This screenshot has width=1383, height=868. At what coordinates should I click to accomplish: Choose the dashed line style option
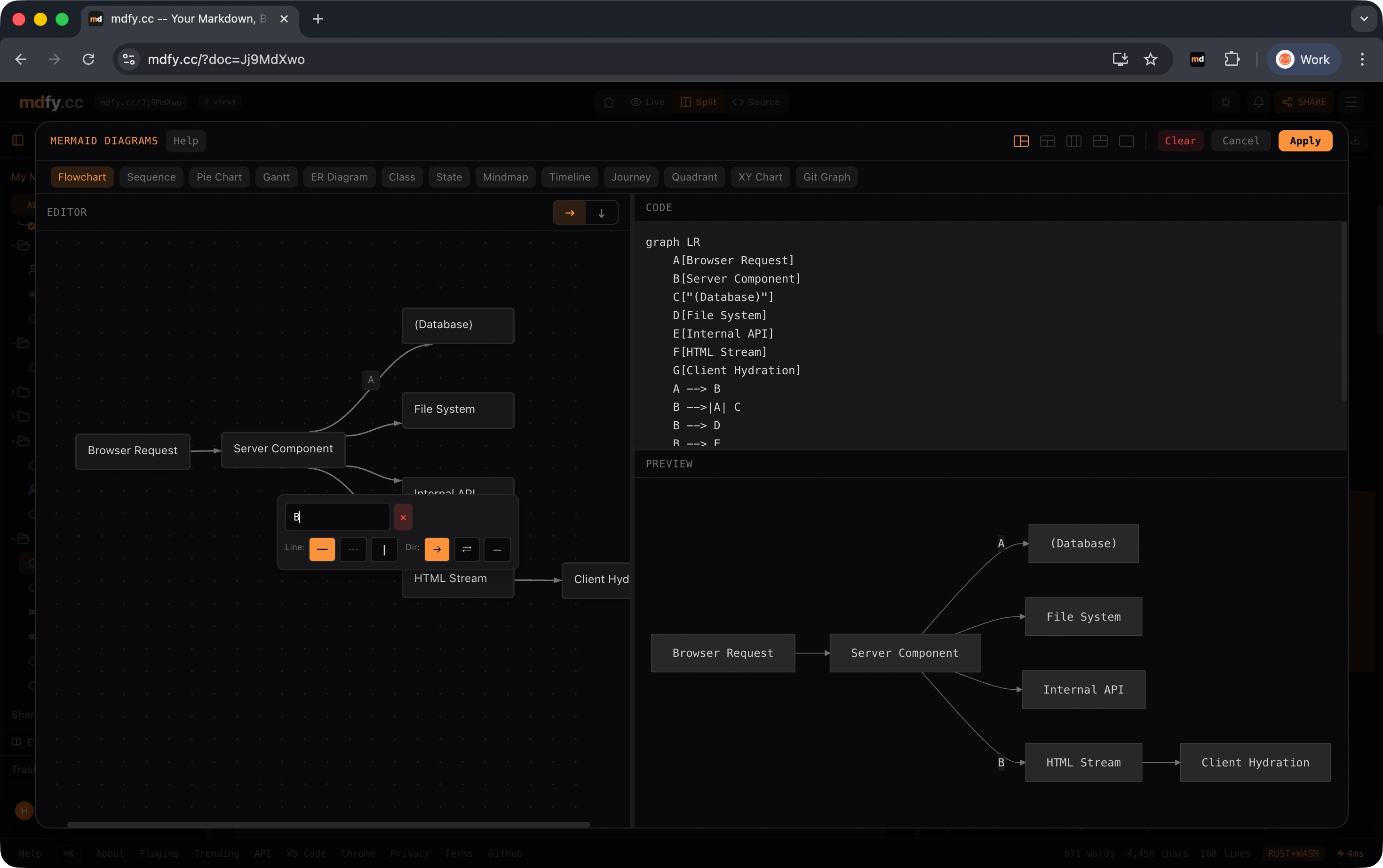(353, 549)
